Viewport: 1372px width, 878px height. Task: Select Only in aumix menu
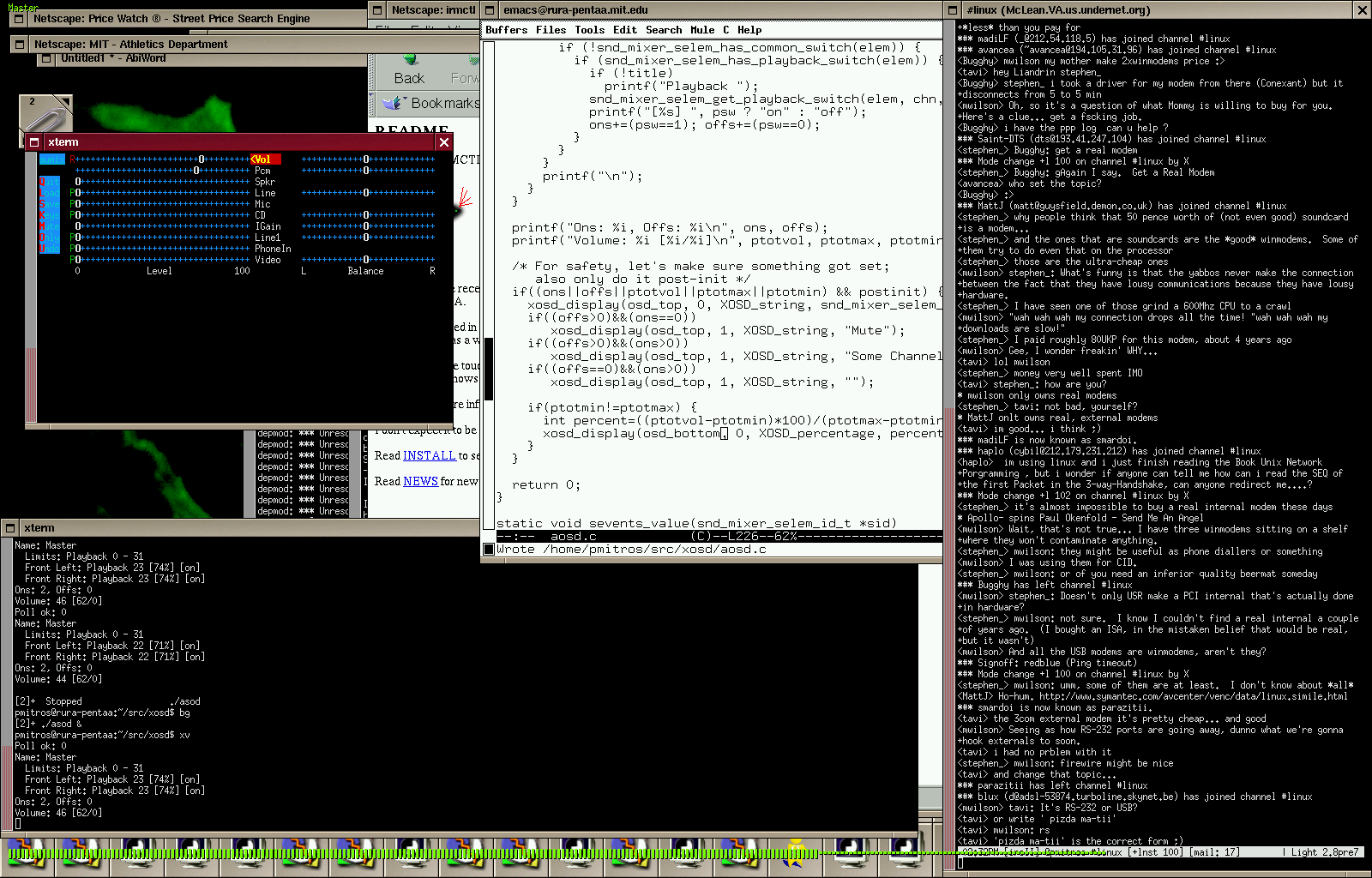pos(50,238)
